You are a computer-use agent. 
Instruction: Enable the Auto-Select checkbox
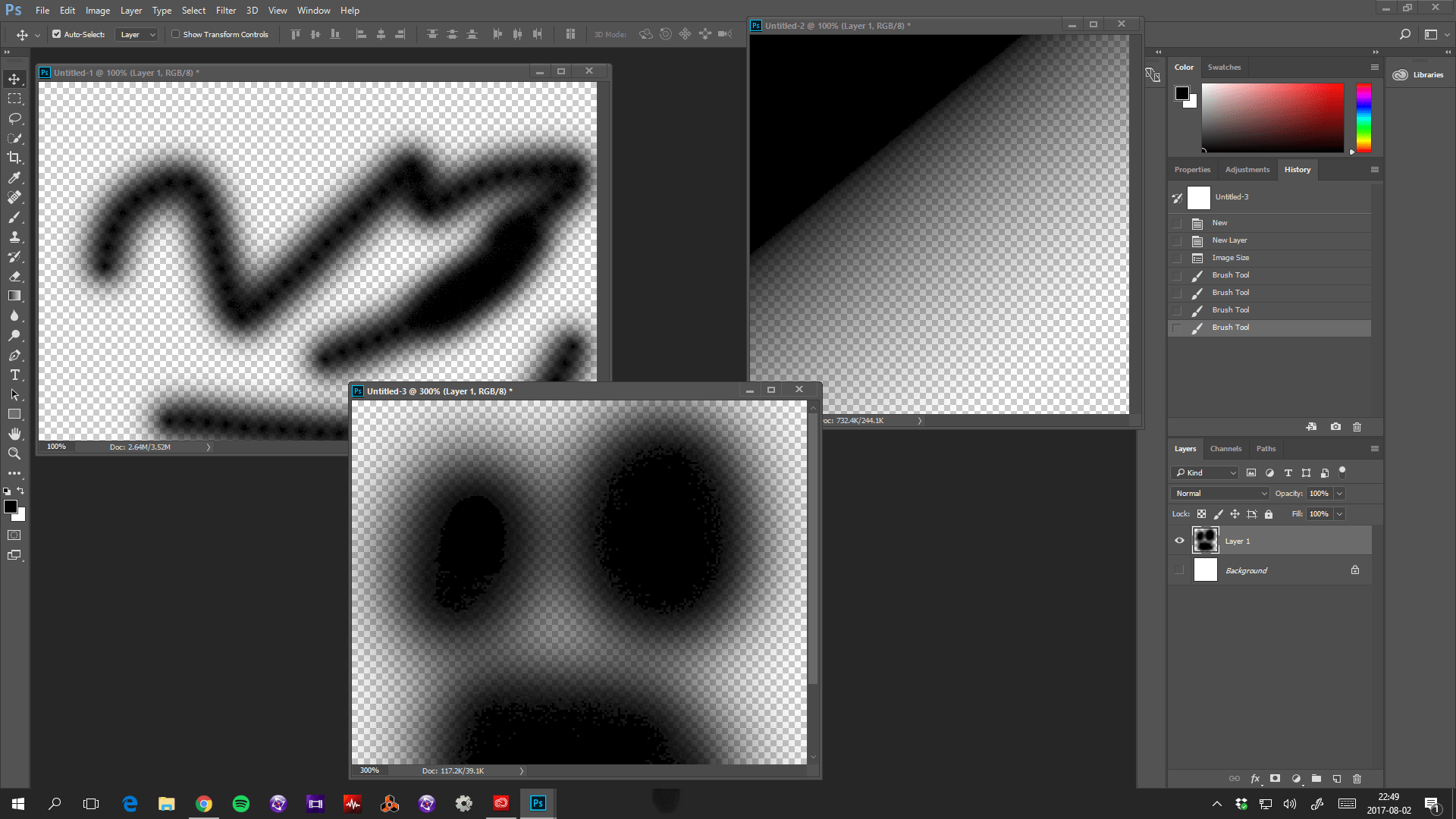click(56, 34)
